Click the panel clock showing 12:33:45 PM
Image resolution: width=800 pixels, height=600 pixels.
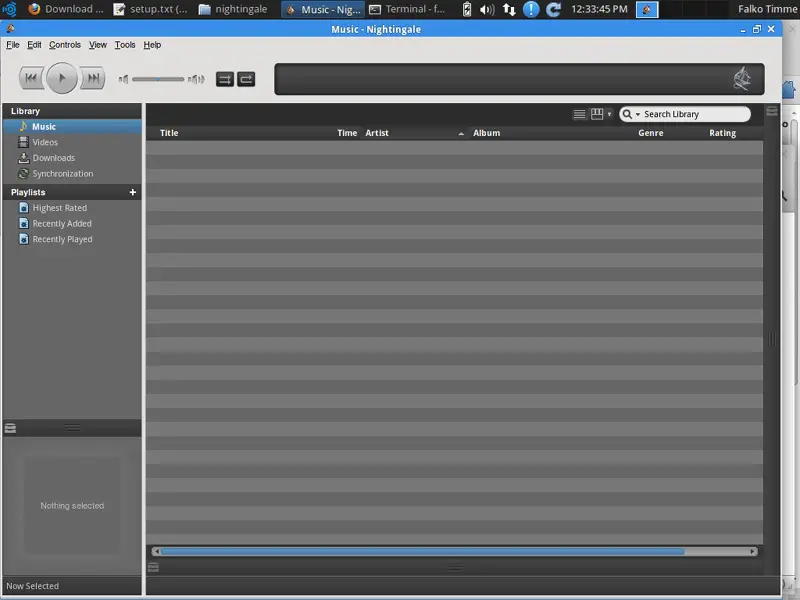[599, 9]
